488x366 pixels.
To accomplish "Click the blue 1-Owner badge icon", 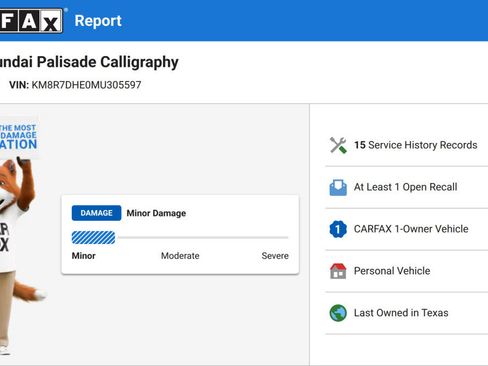I will point(338,229).
